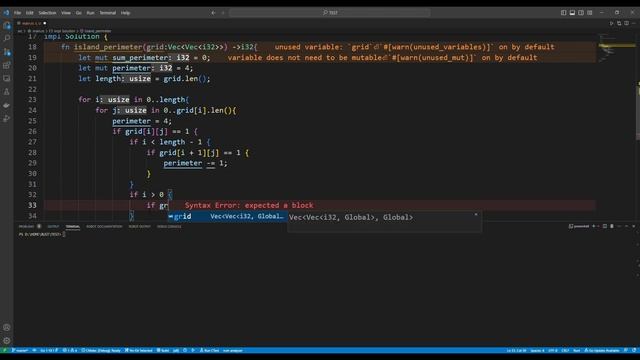Click the status bar remote indicator
640x360 pixels.
coord(4,350)
